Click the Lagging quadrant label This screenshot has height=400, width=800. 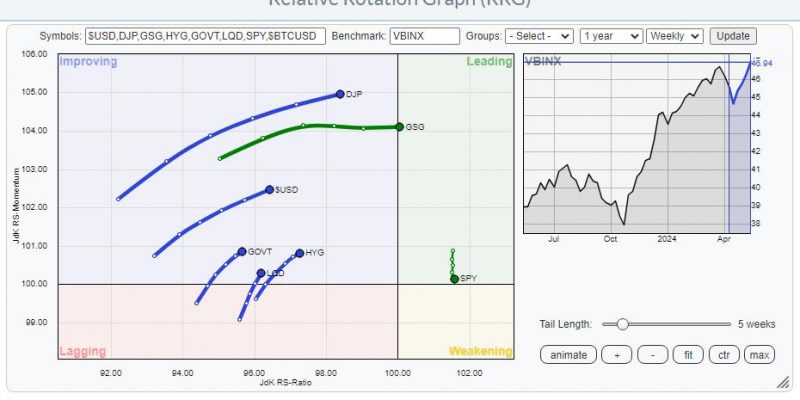pos(83,352)
